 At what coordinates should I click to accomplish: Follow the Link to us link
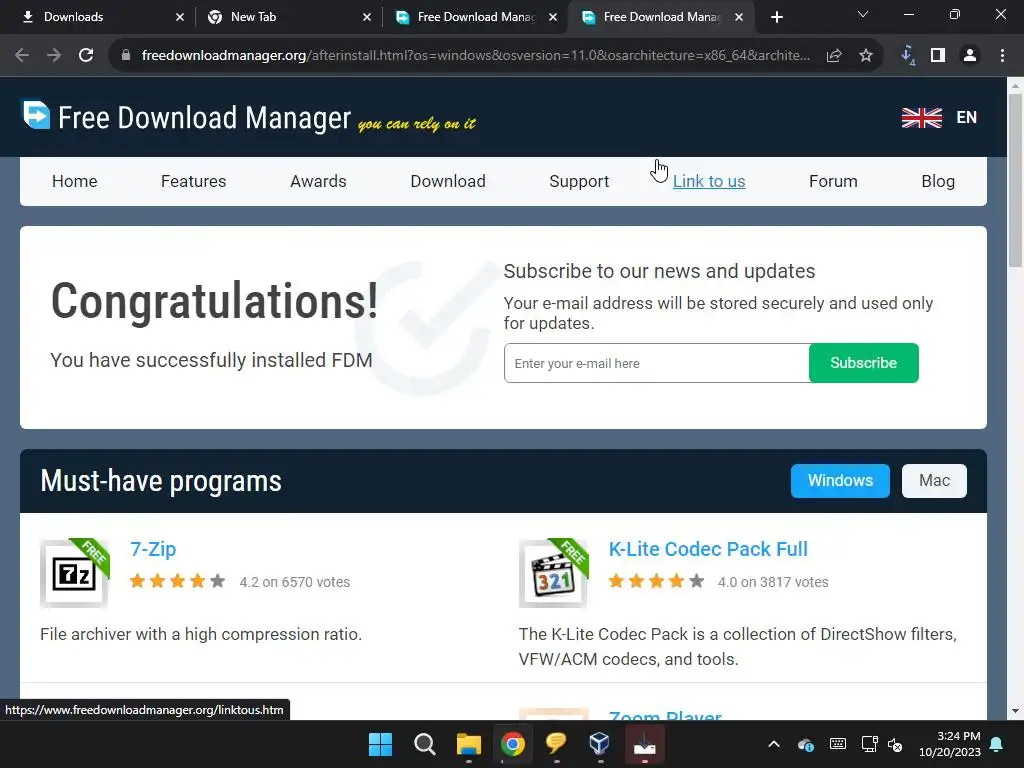[x=709, y=181]
